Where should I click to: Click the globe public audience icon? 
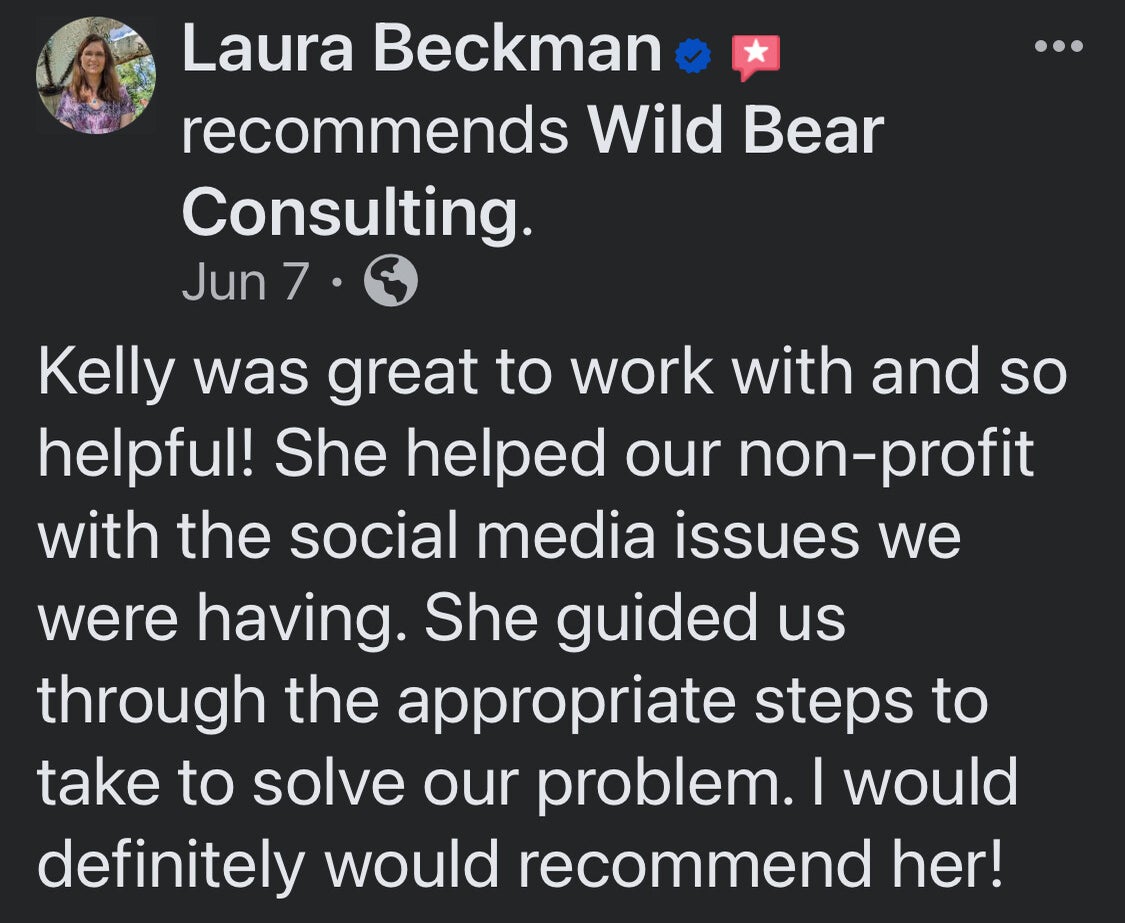[390, 283]
